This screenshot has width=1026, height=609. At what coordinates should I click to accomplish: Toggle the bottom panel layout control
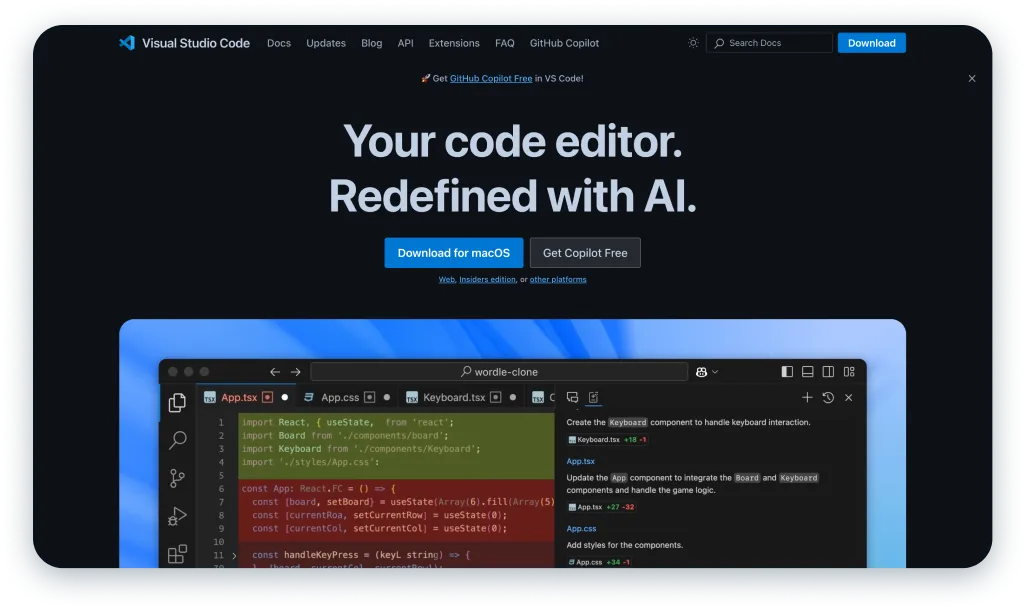coord(807,371)
